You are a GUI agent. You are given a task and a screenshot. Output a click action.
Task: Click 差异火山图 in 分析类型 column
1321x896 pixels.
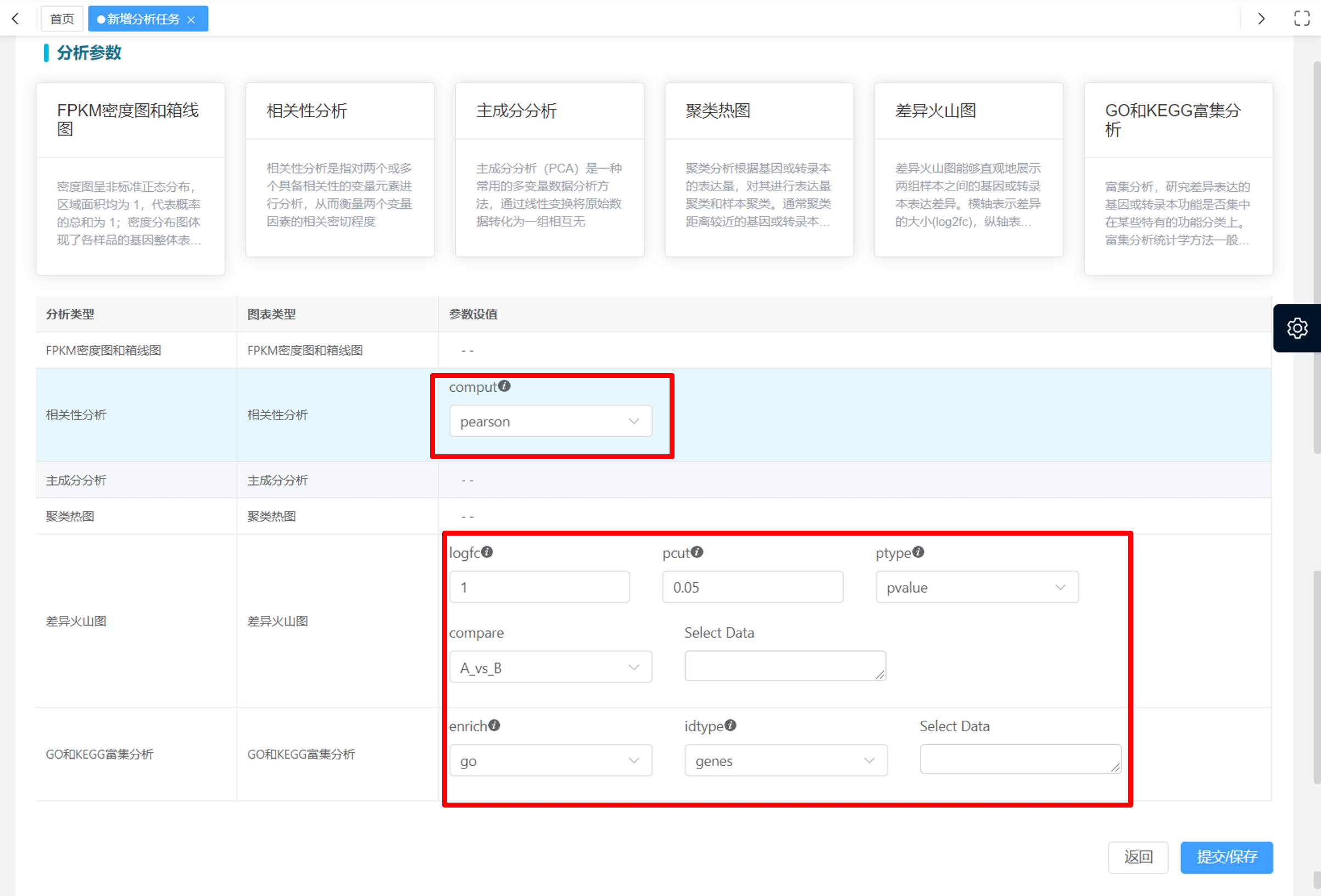[76, 621]
